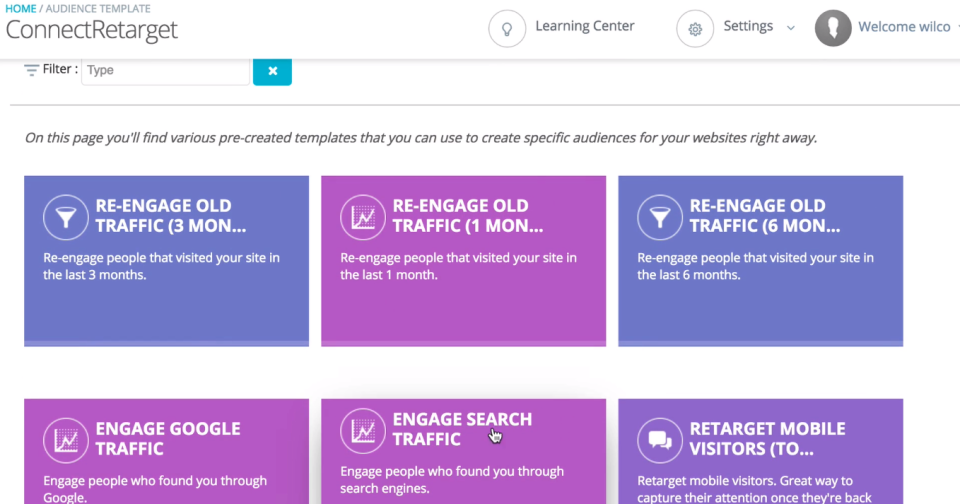Open the Learning Center link
Image resolution: width=960 pixels, height=504 pixels.
point(584,26)
